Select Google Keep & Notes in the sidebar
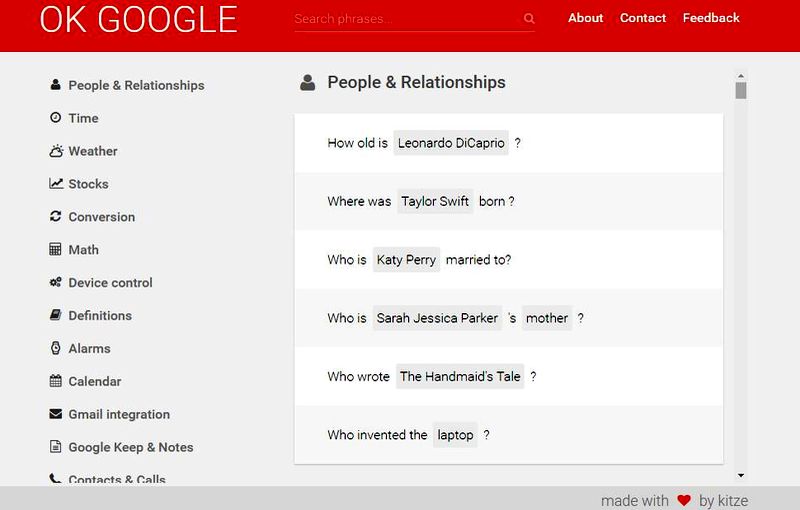The height and width of the screenshot is (510, 800). click(131, 447)
